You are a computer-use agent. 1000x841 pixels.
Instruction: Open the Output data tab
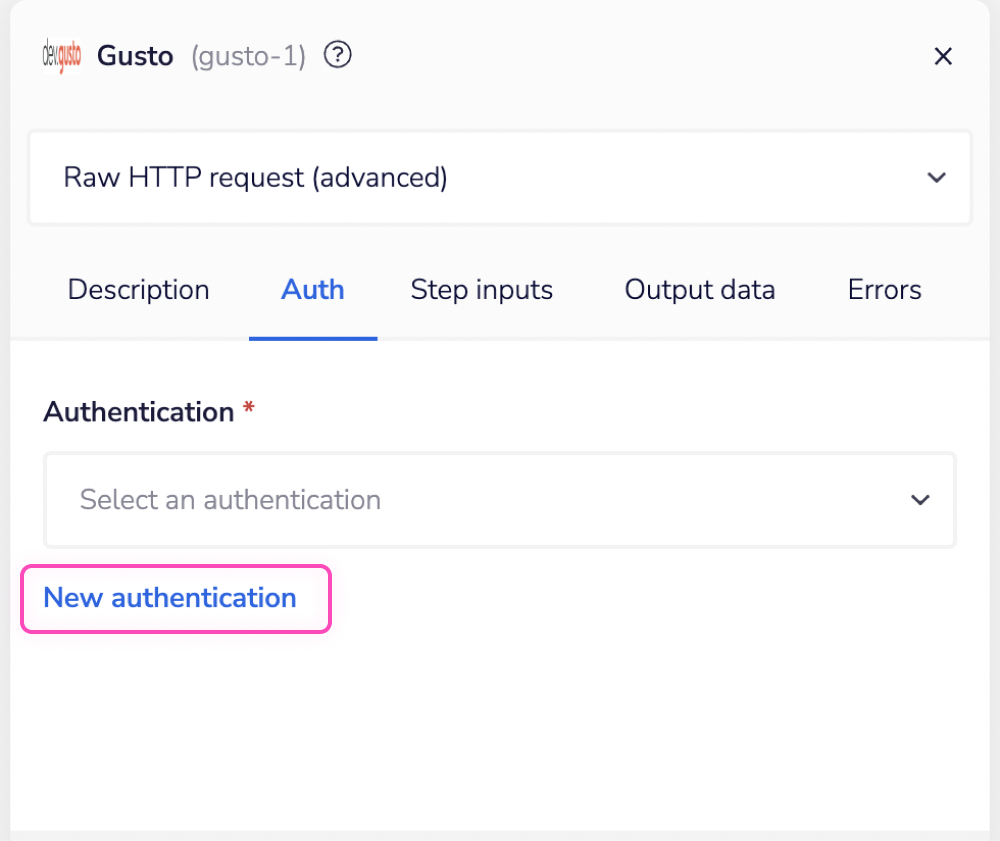tap(699, 290)
